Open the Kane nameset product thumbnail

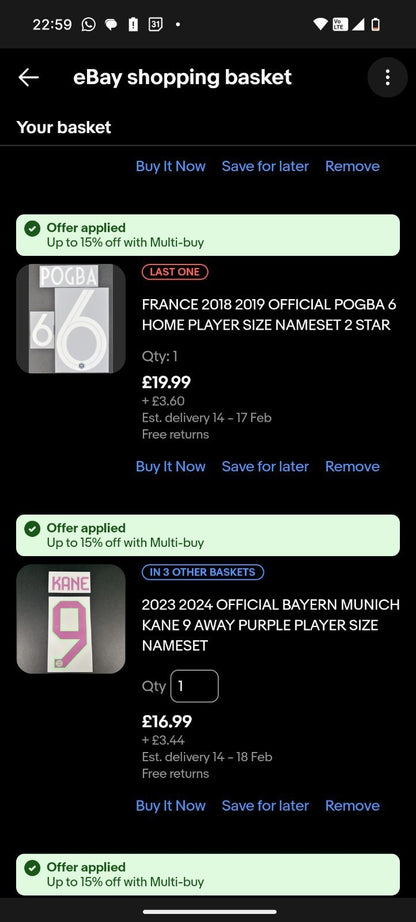point(71,619)
